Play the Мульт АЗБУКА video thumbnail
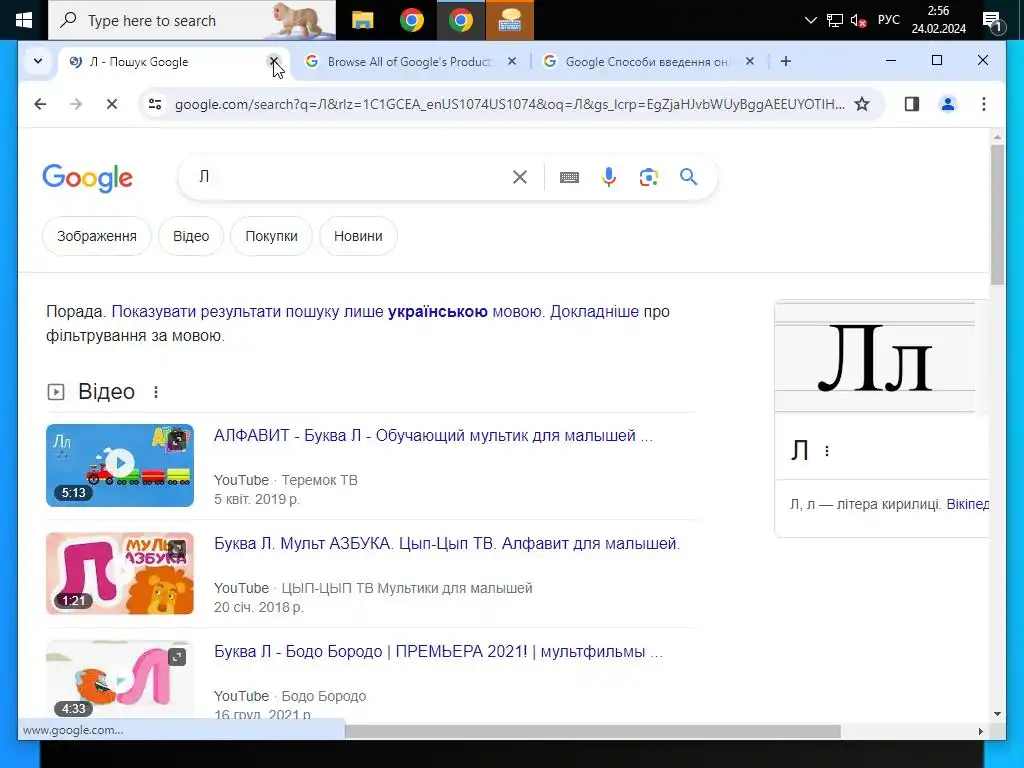The height and width of the screenshot is (768, 1024). (x=120, y=573)
